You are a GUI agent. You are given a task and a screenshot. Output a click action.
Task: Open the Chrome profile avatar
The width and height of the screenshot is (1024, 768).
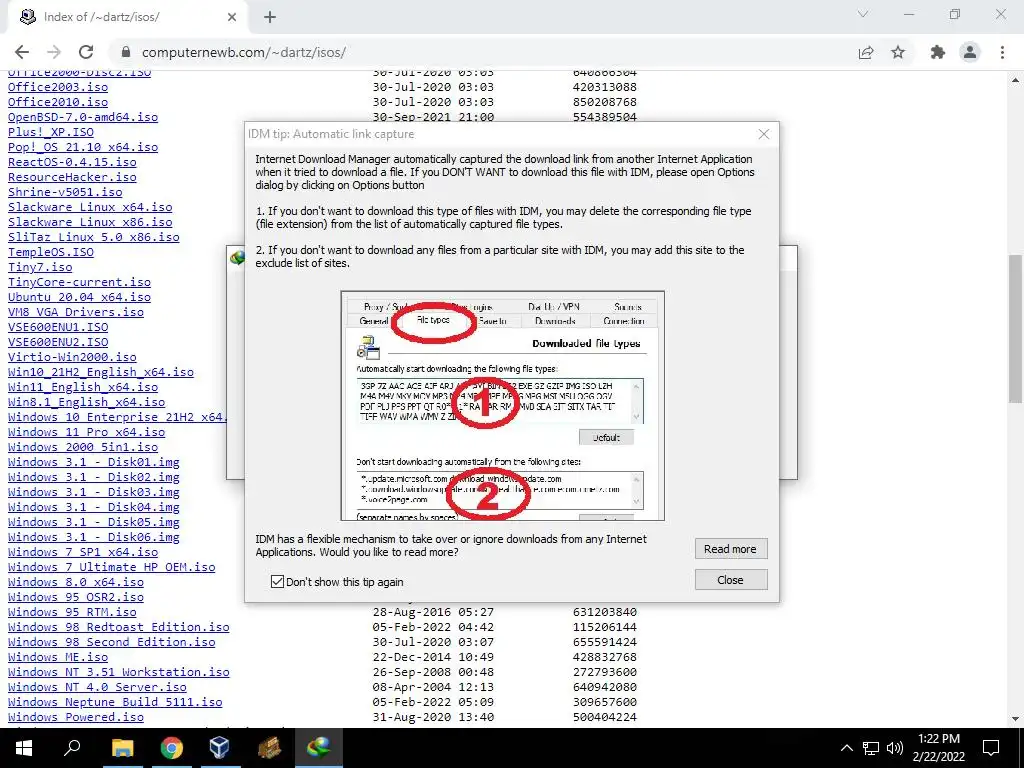point(970,52)
